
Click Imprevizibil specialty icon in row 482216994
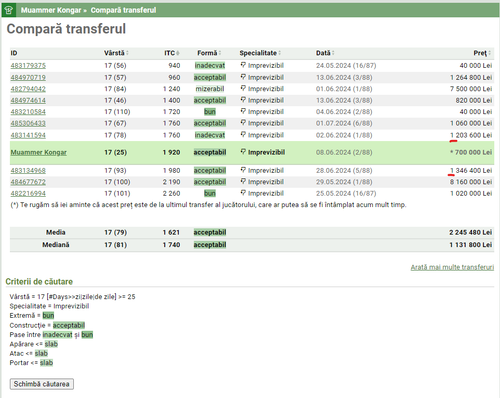coord(243,193)
